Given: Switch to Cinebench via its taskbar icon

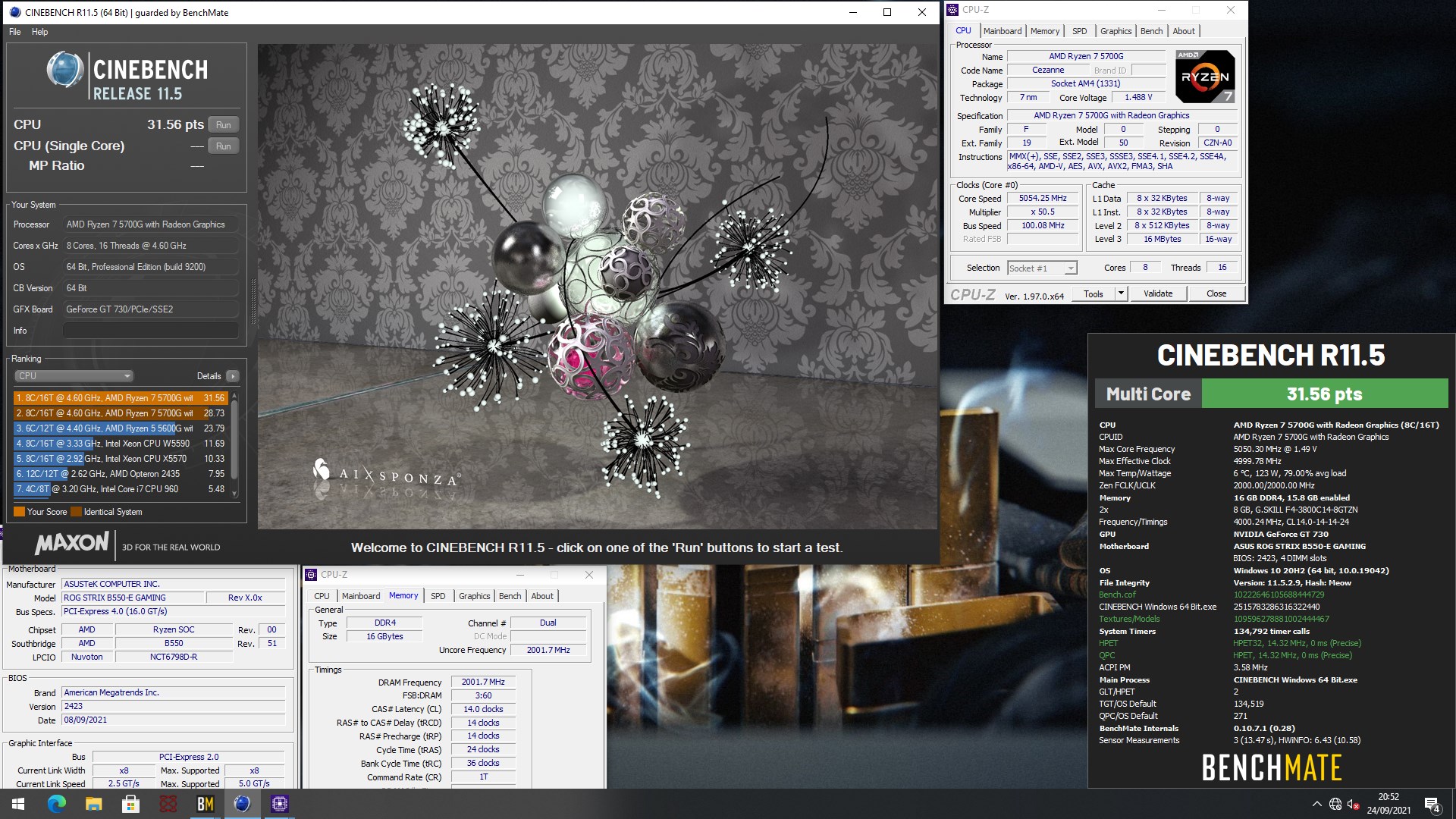Looking at the screenshot, I should coord(243,804).
